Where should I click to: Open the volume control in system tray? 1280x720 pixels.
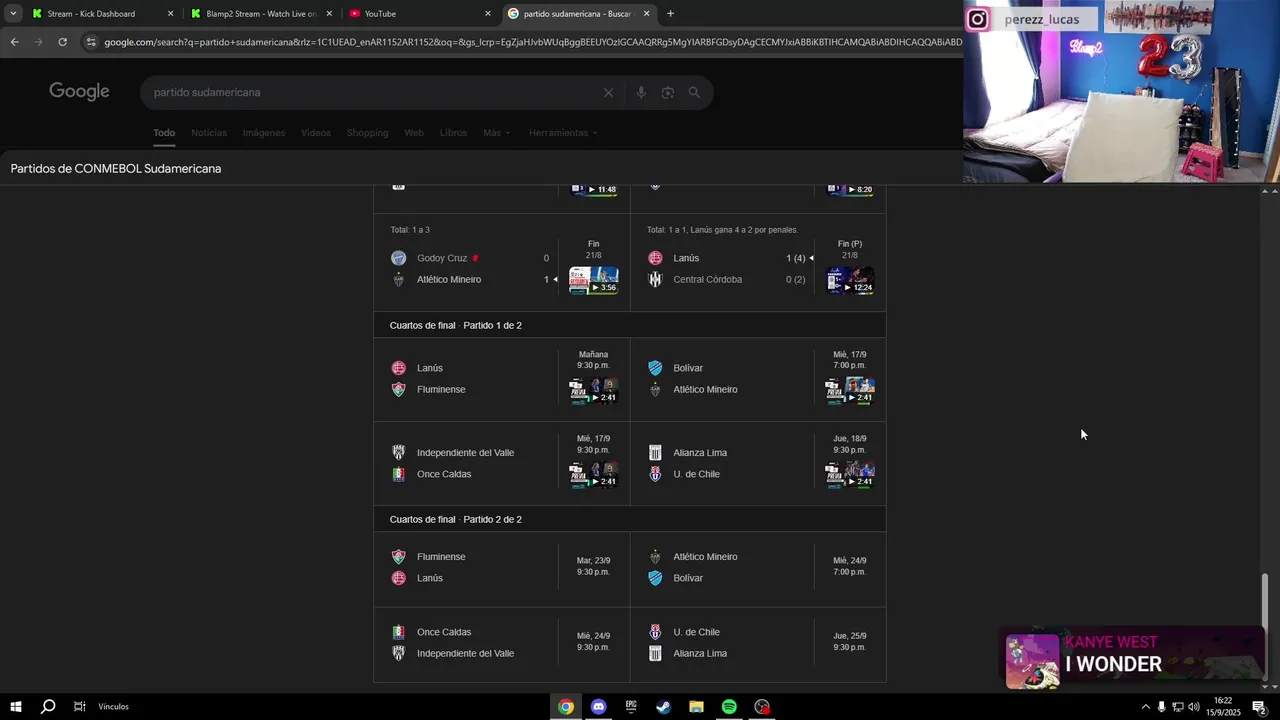coord(1193,707)
